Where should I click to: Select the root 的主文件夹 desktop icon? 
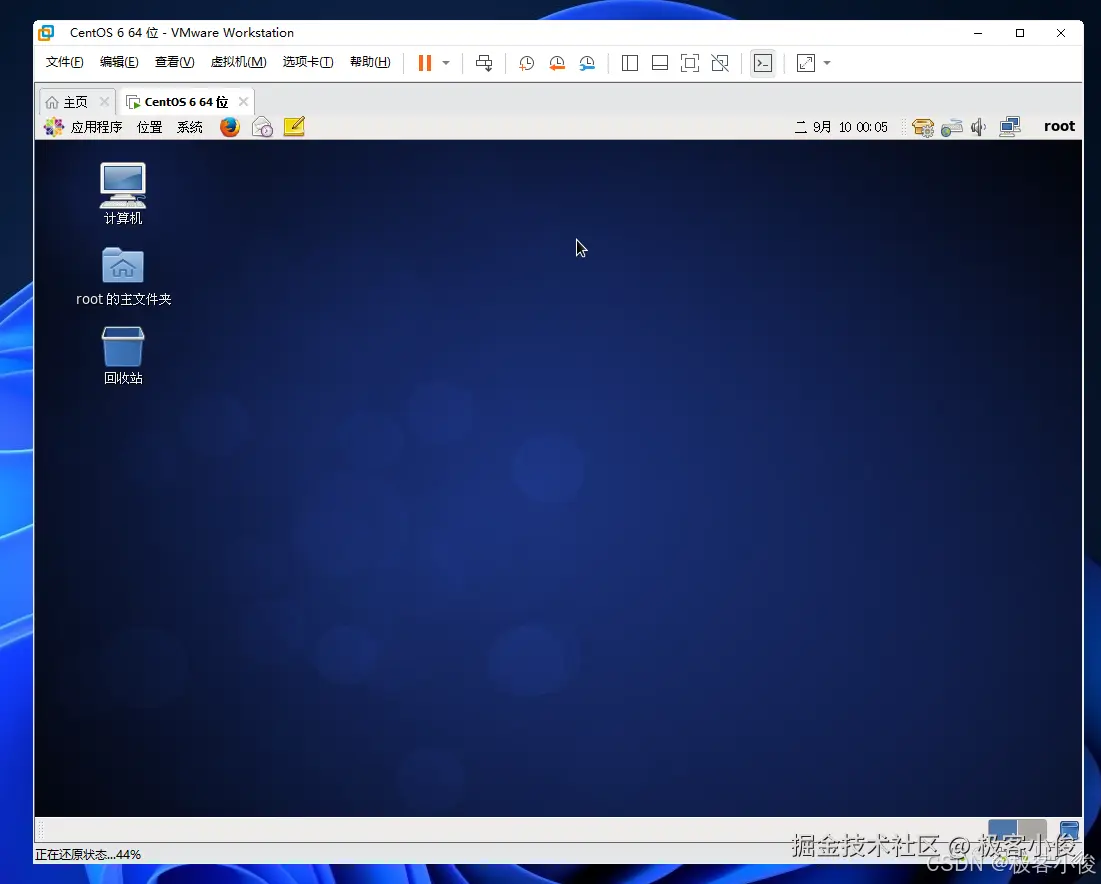click(x=123, y=277)
